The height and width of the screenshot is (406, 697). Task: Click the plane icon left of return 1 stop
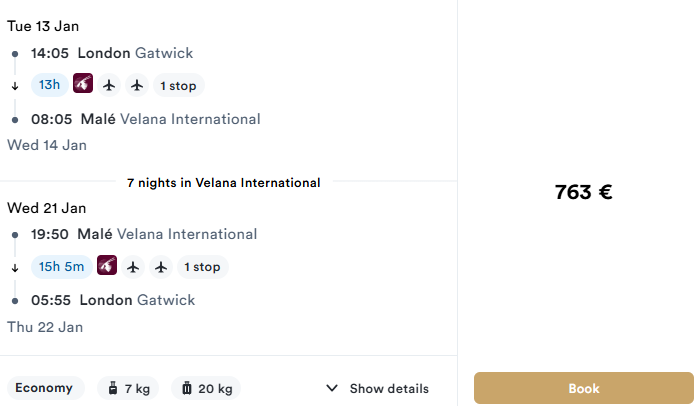click(161, 267)
